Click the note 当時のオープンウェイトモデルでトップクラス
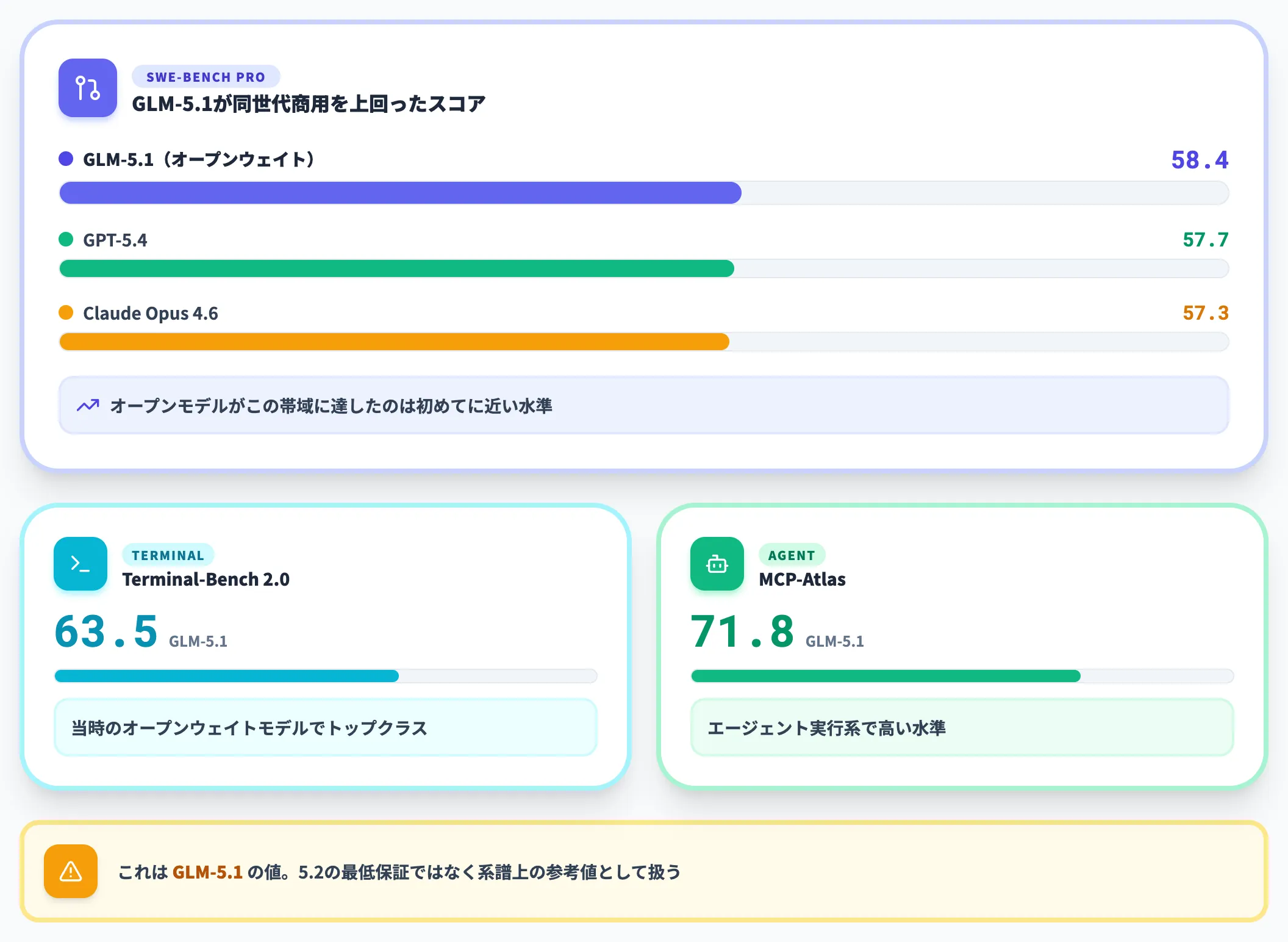The image size is (1288, 942). pyautogui.click(x=326, y=727)
